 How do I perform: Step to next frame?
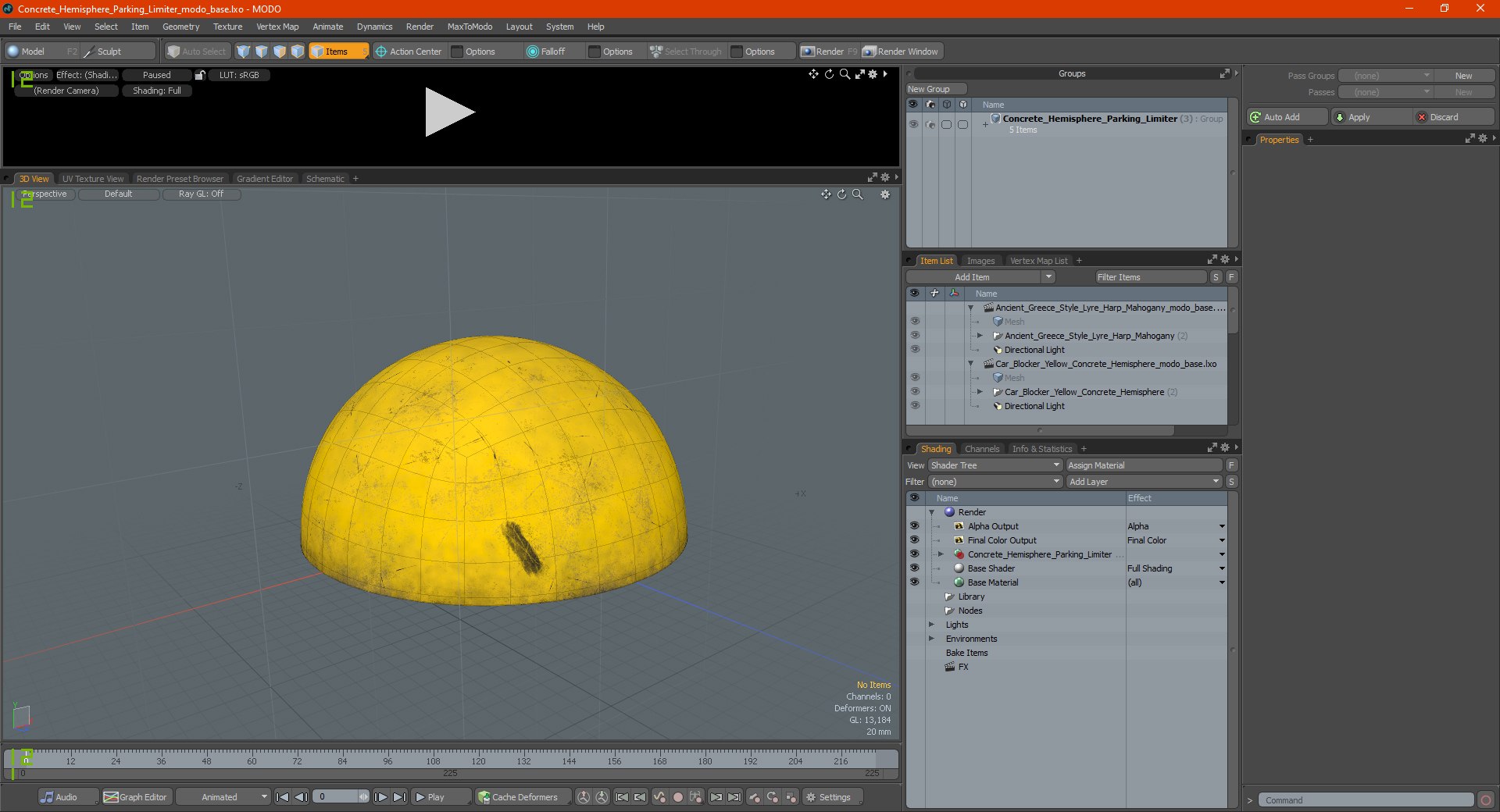[x=380, y=797]
